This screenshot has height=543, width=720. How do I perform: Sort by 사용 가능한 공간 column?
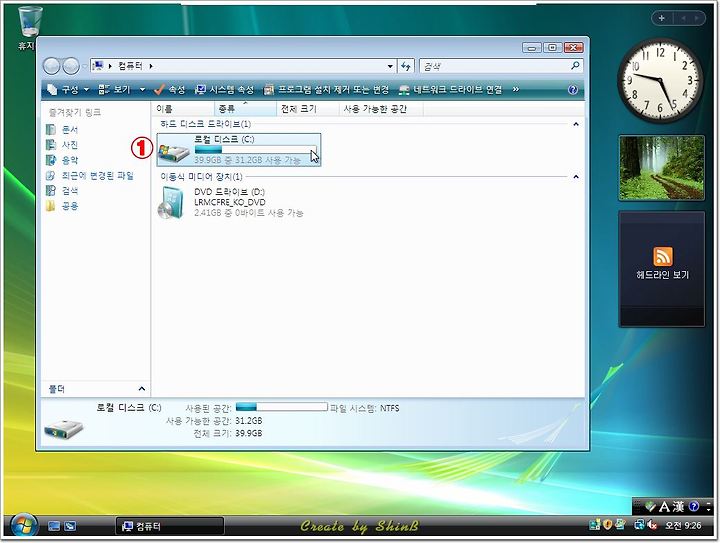click(381, 109)
